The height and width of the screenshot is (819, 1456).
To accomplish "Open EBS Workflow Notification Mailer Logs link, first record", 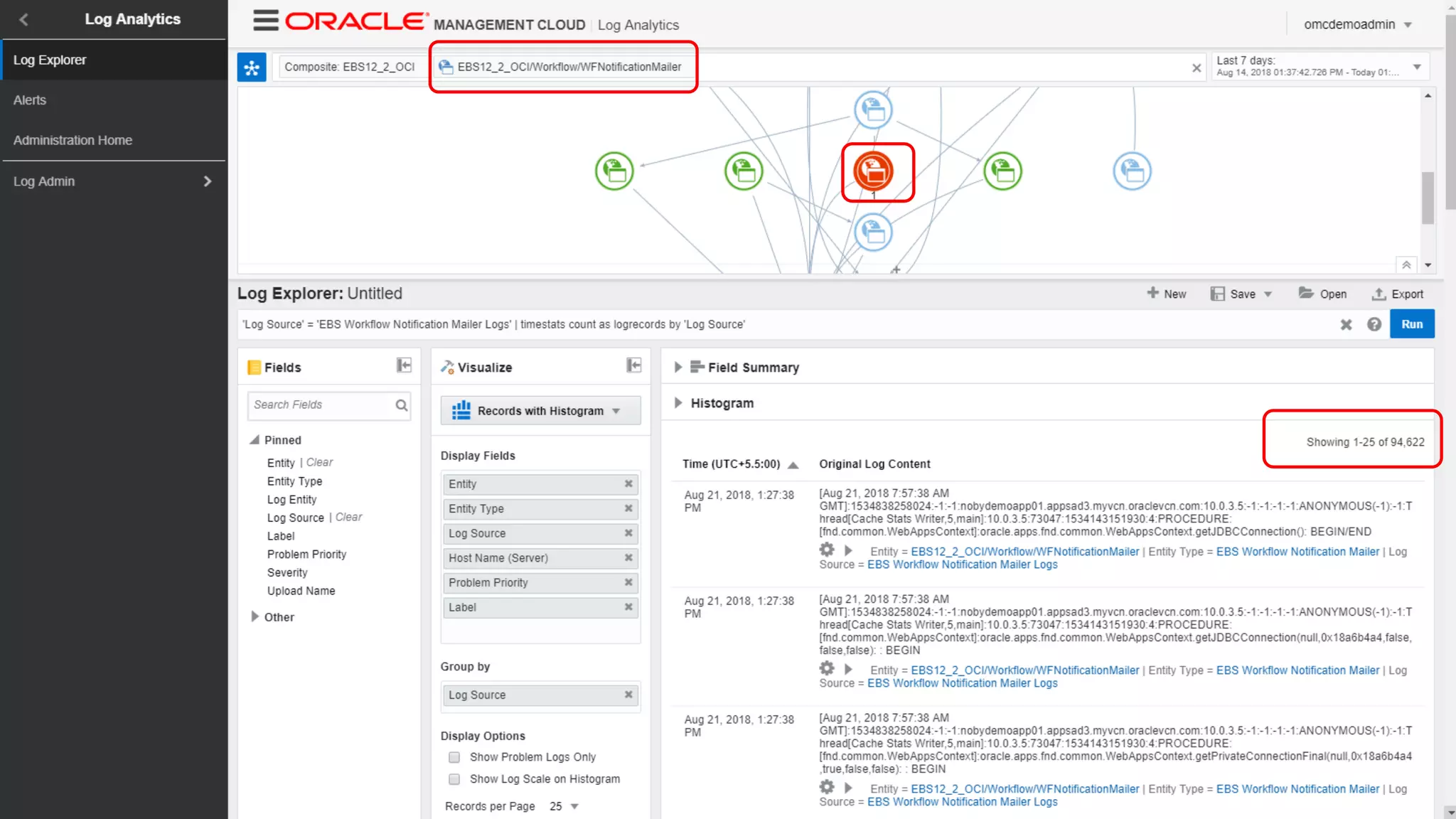I will [962, 564].
